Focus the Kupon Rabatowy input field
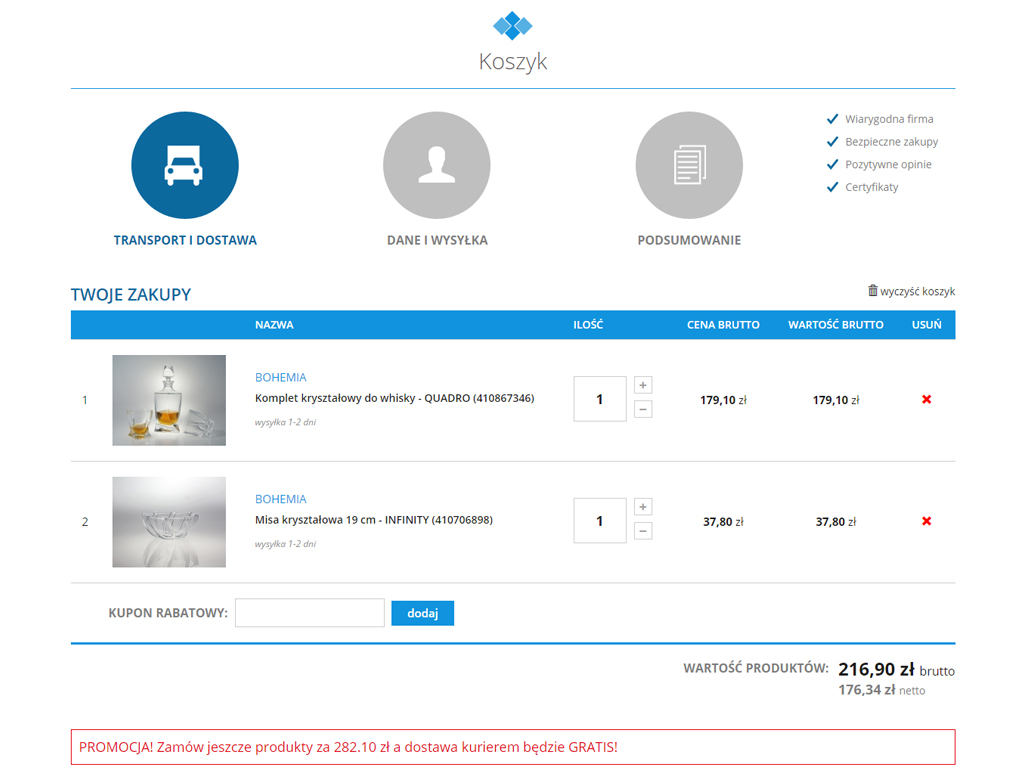This screenshot has height=773, width=1024. [x=309, y=613]
